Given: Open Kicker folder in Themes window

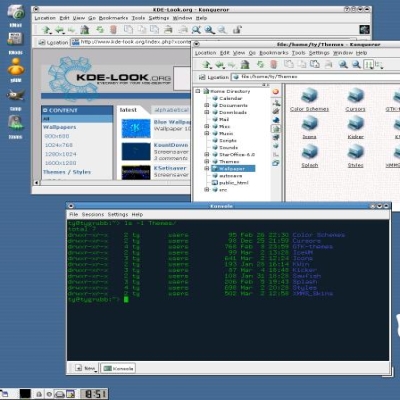Looking at the screenshot, I should tap(356, 128).
